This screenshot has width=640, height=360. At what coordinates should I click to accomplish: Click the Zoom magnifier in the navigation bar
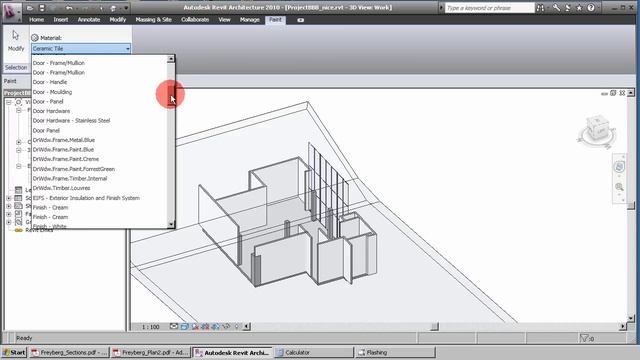click(619, 187)
